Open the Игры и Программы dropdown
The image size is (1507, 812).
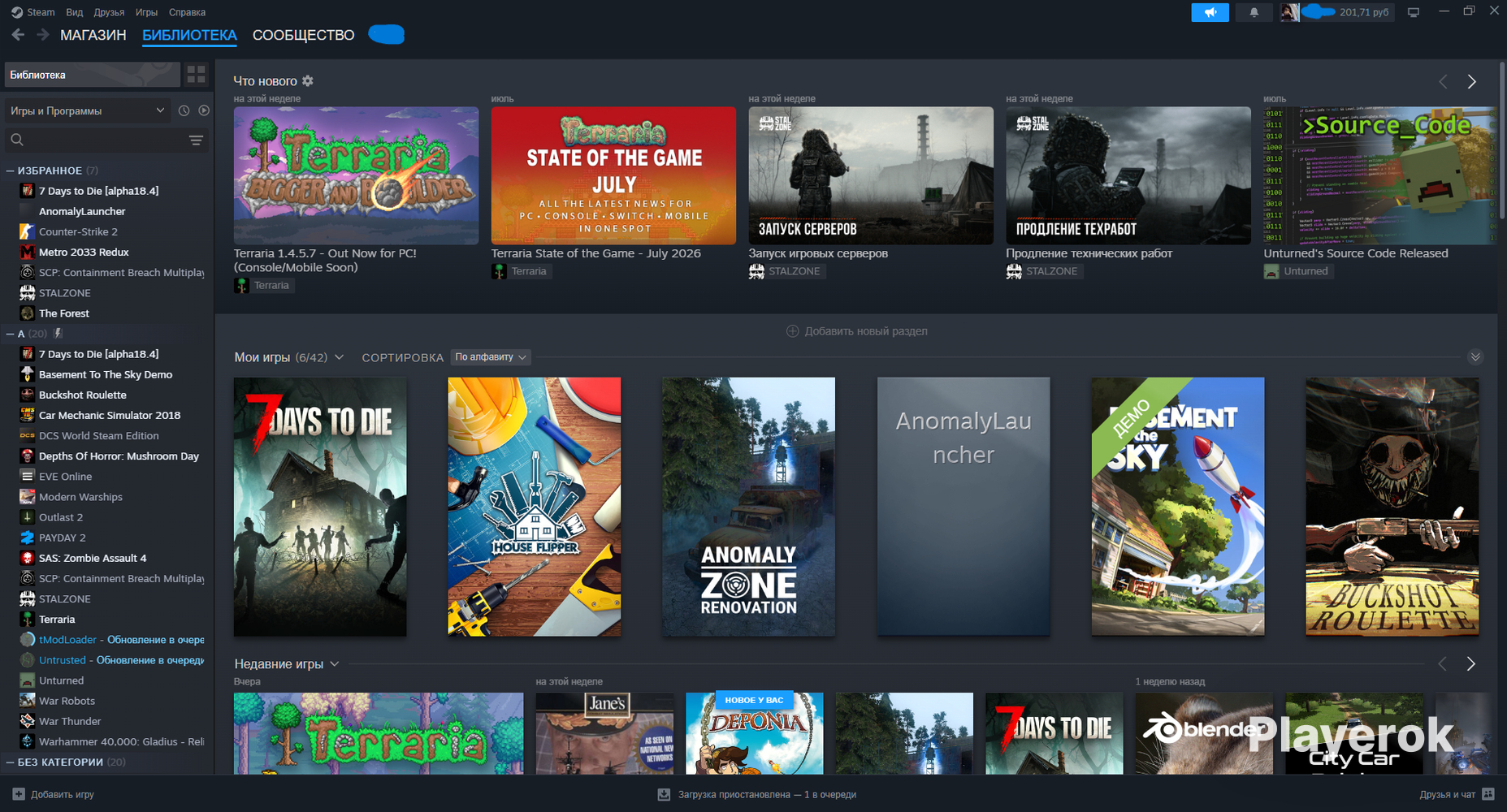point(88,110)
